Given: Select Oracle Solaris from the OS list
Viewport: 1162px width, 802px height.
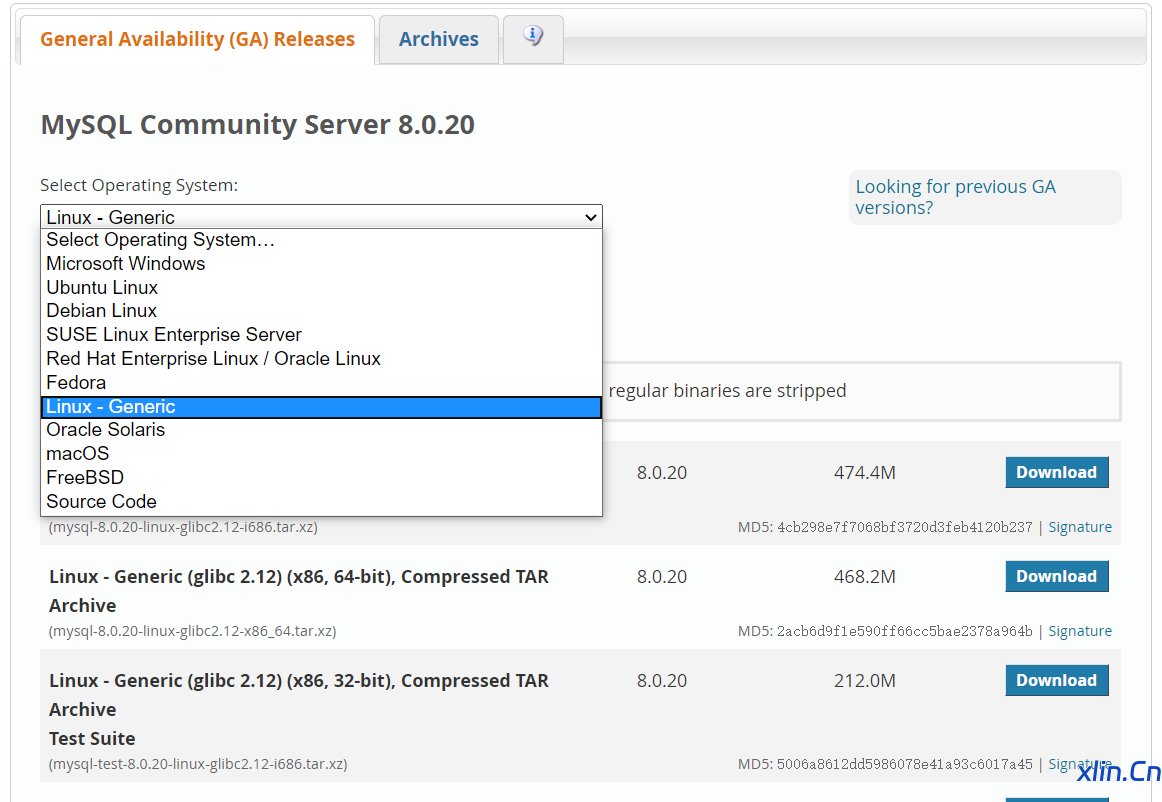Looking at the screenshot, I should pyautogui.click(x=322, y=430).
